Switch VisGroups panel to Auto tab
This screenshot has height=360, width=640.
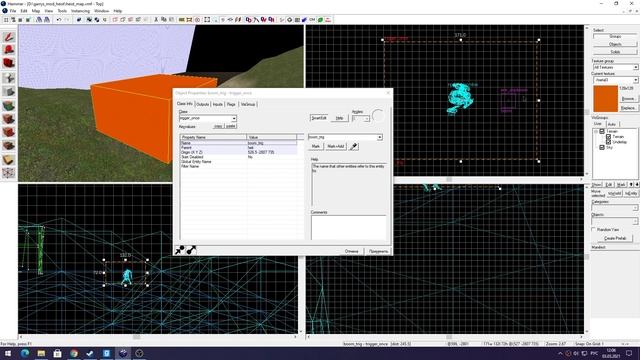tap(612, 124)
